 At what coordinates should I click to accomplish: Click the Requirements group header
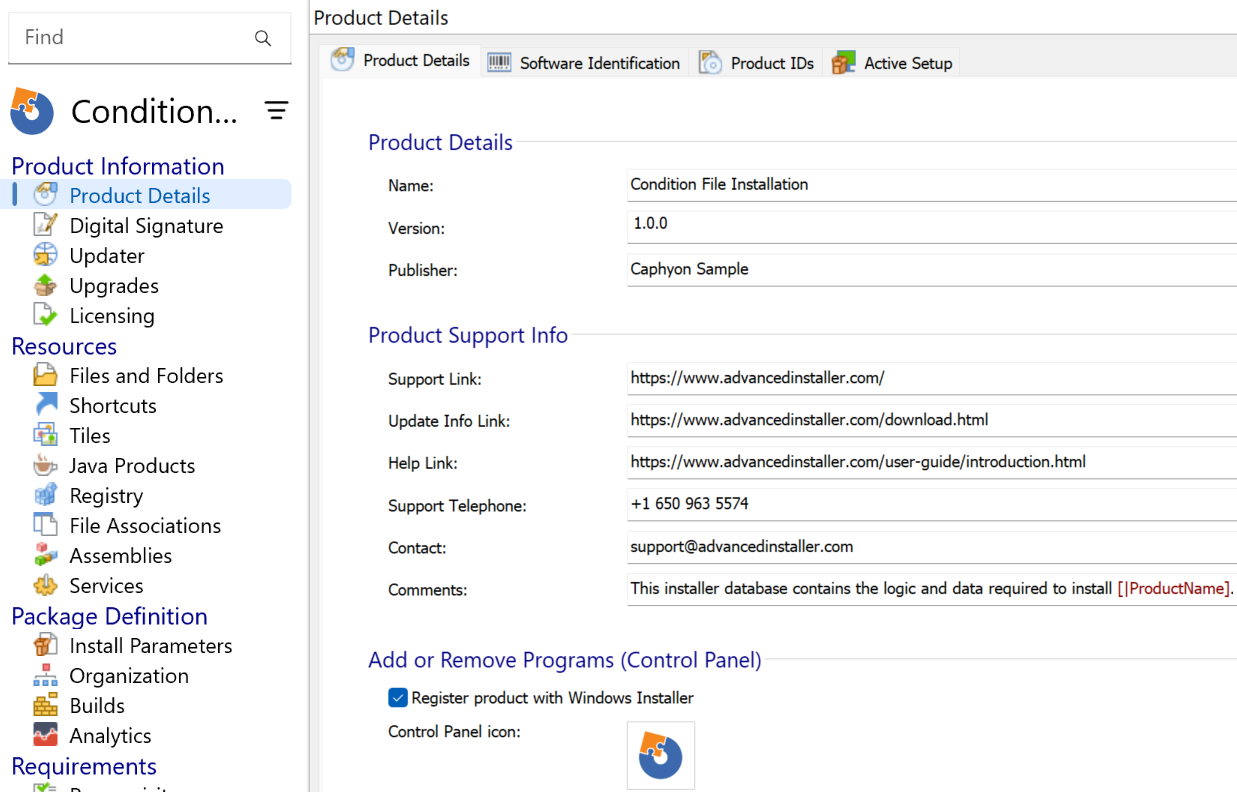pos(84,766)
